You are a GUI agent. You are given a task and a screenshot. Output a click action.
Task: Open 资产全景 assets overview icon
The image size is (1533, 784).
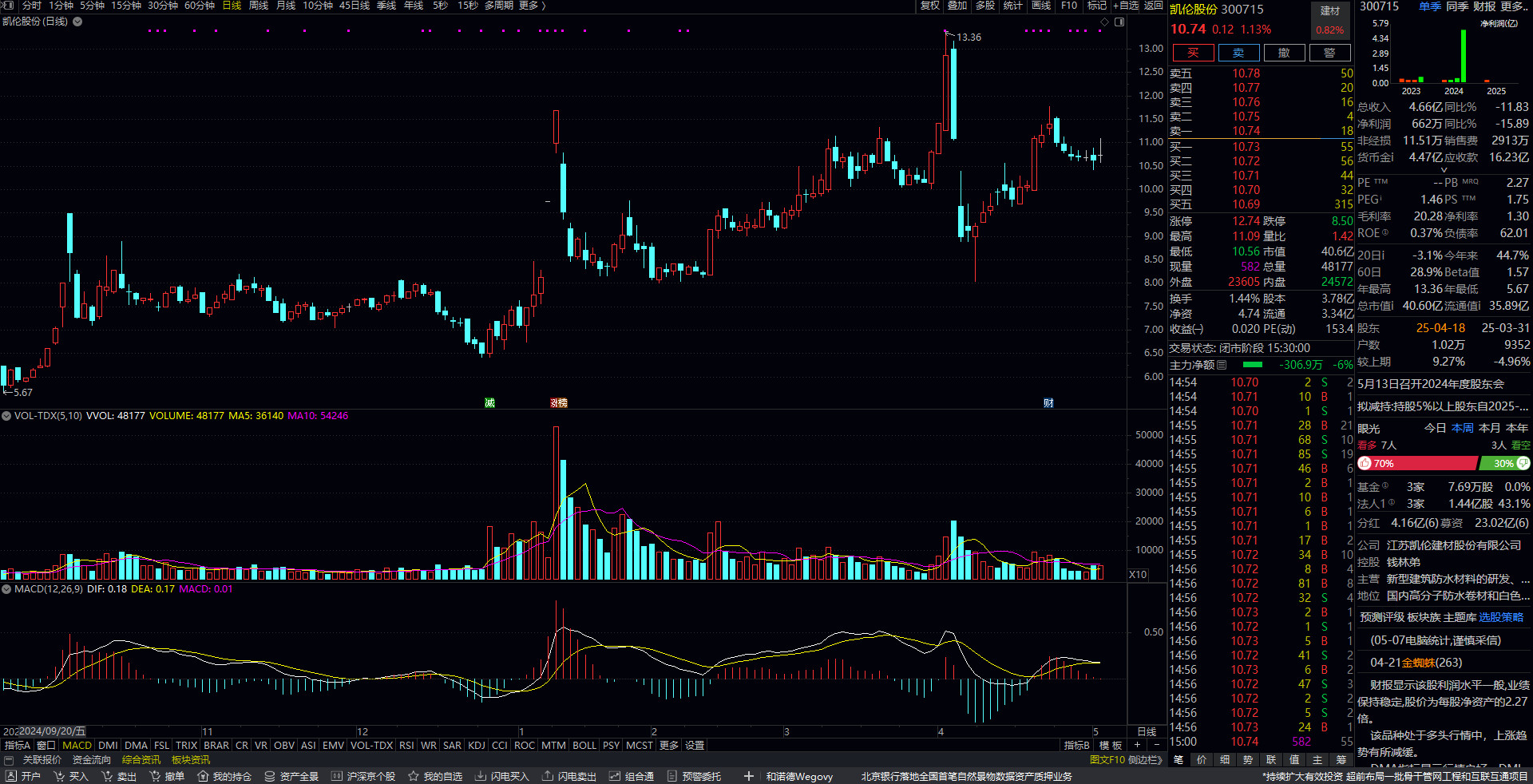(x=270, y=776)
